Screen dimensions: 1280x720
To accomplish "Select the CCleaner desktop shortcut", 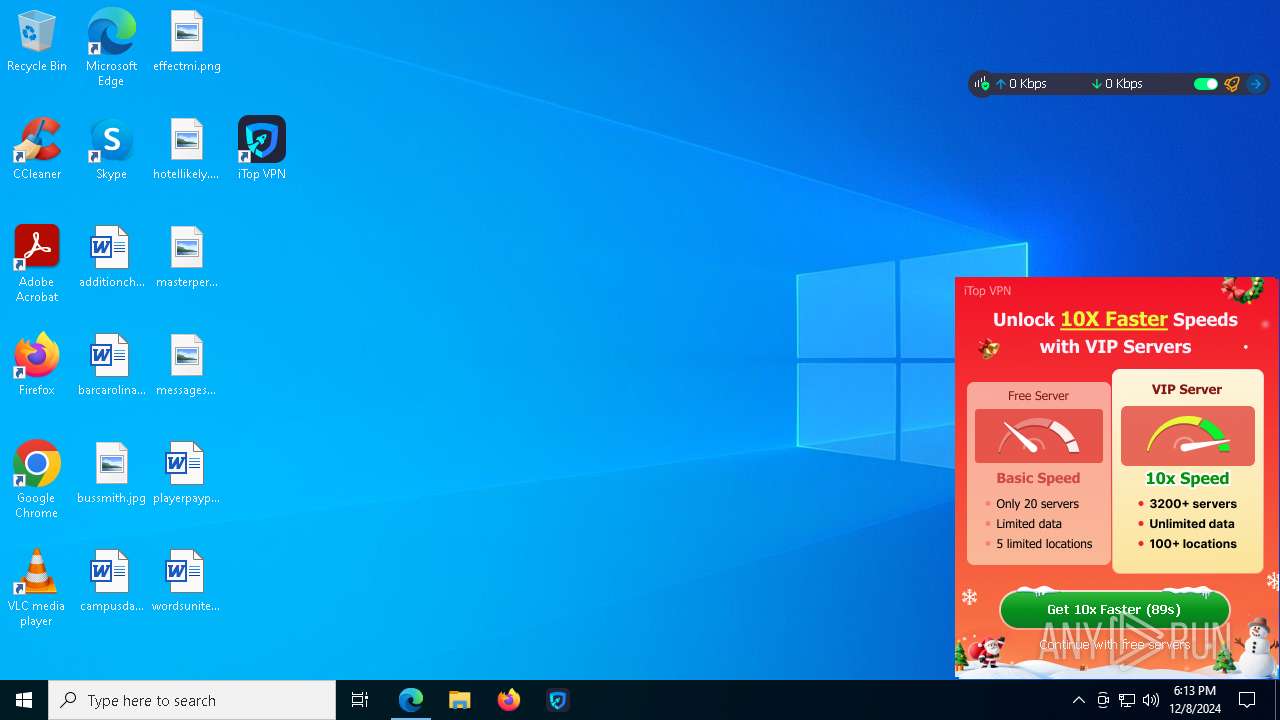I will point(37,150).
